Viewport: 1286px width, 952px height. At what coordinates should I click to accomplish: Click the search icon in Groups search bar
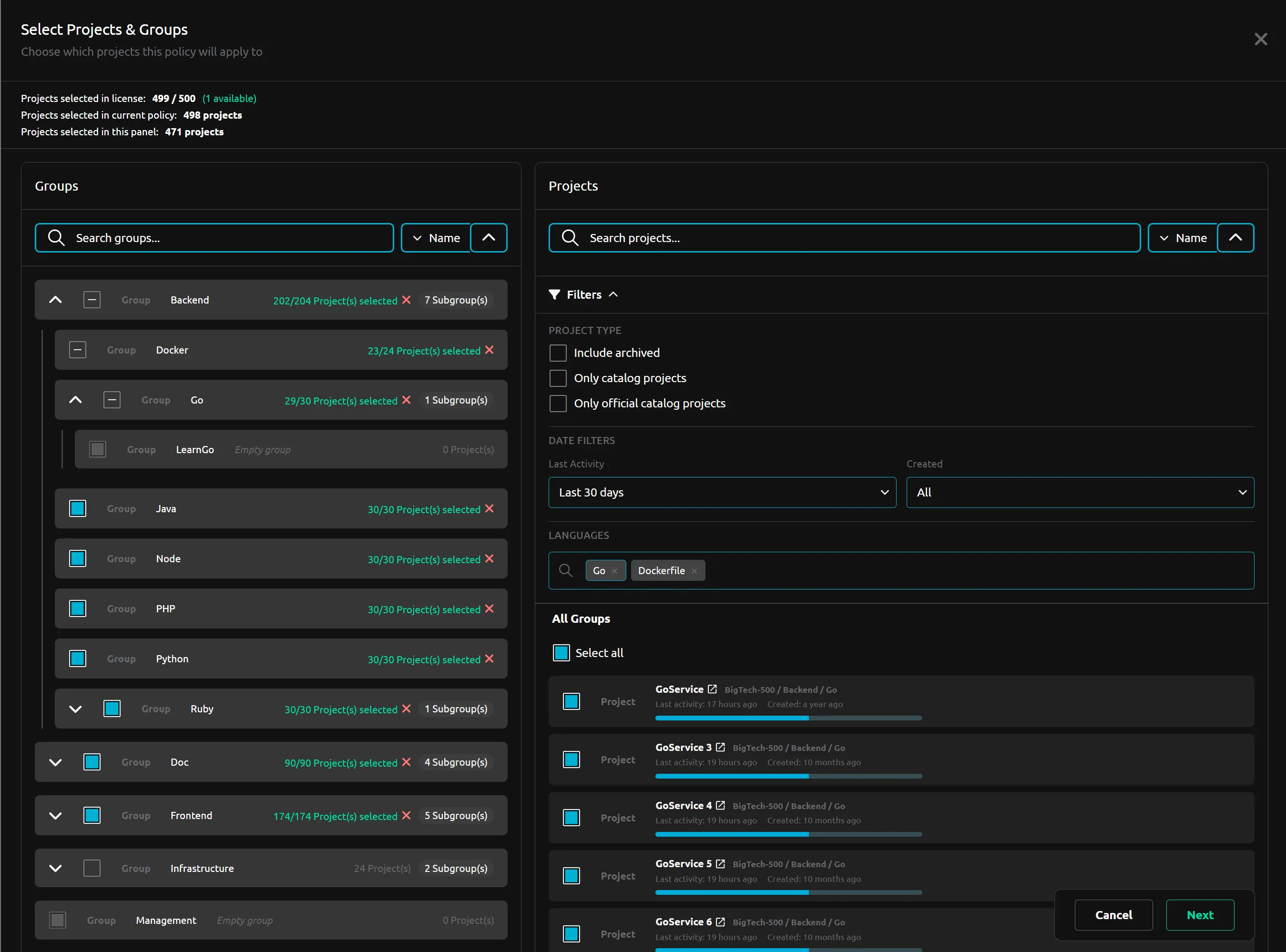tap(57, 237)
